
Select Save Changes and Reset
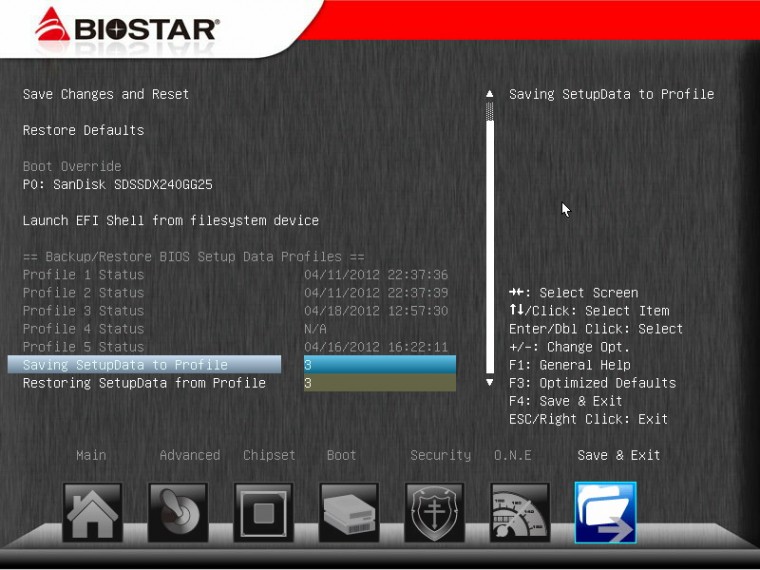(x=106, y=94)
